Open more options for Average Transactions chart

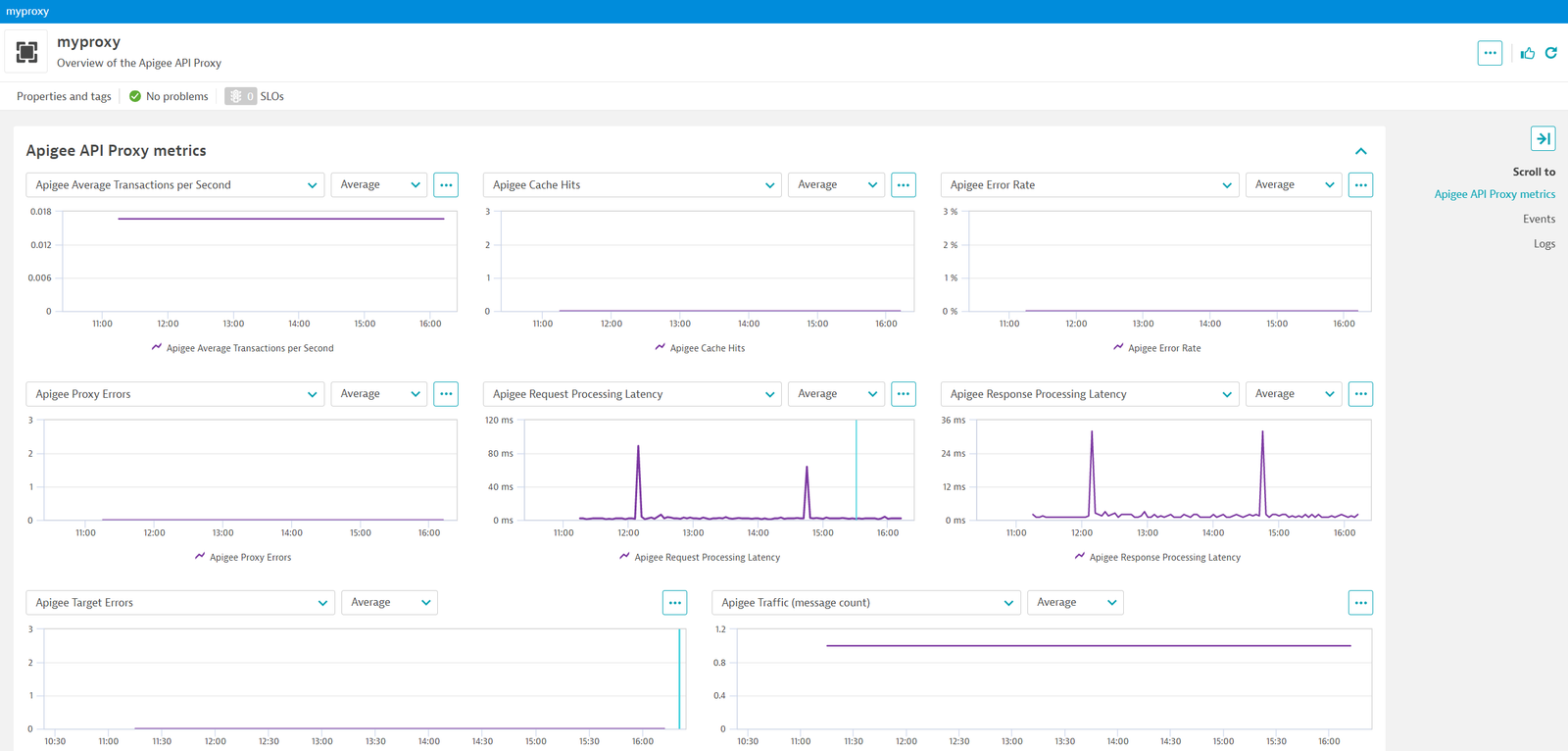pos(446,184)
